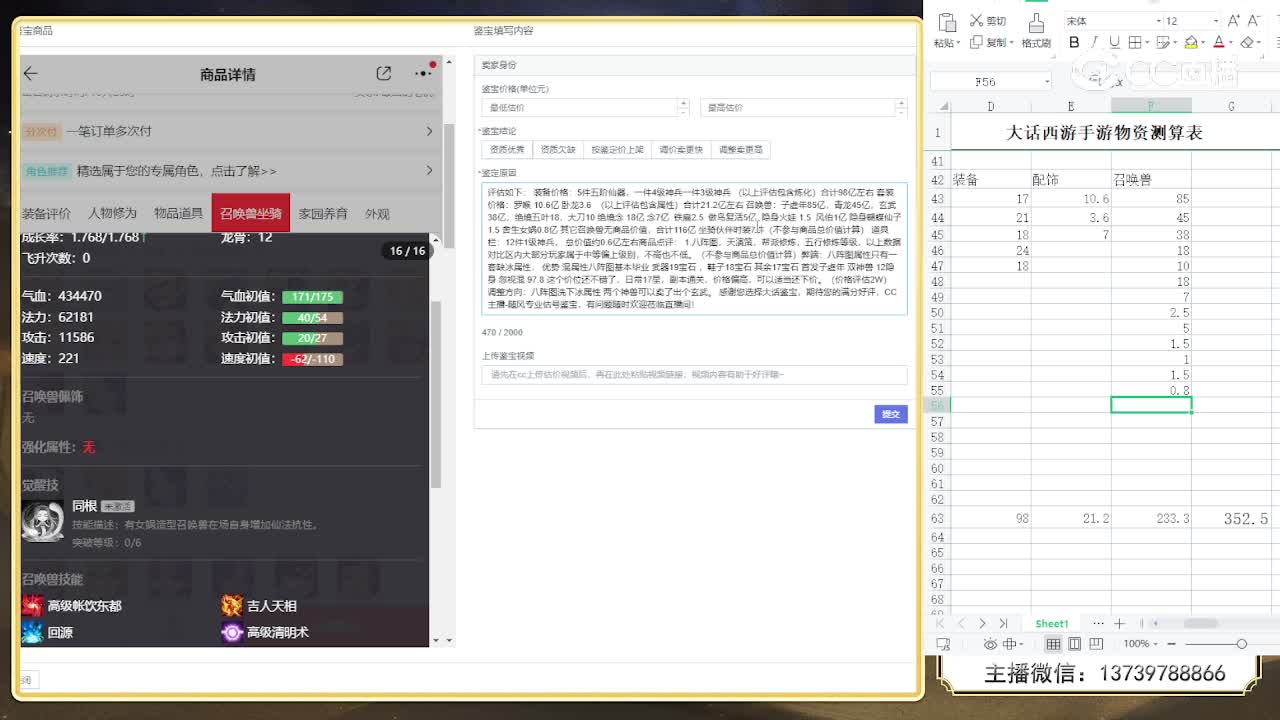Screen dimensions: 1280x720
Task: Open the 家园养育 tab
Action: pos(323,214)
